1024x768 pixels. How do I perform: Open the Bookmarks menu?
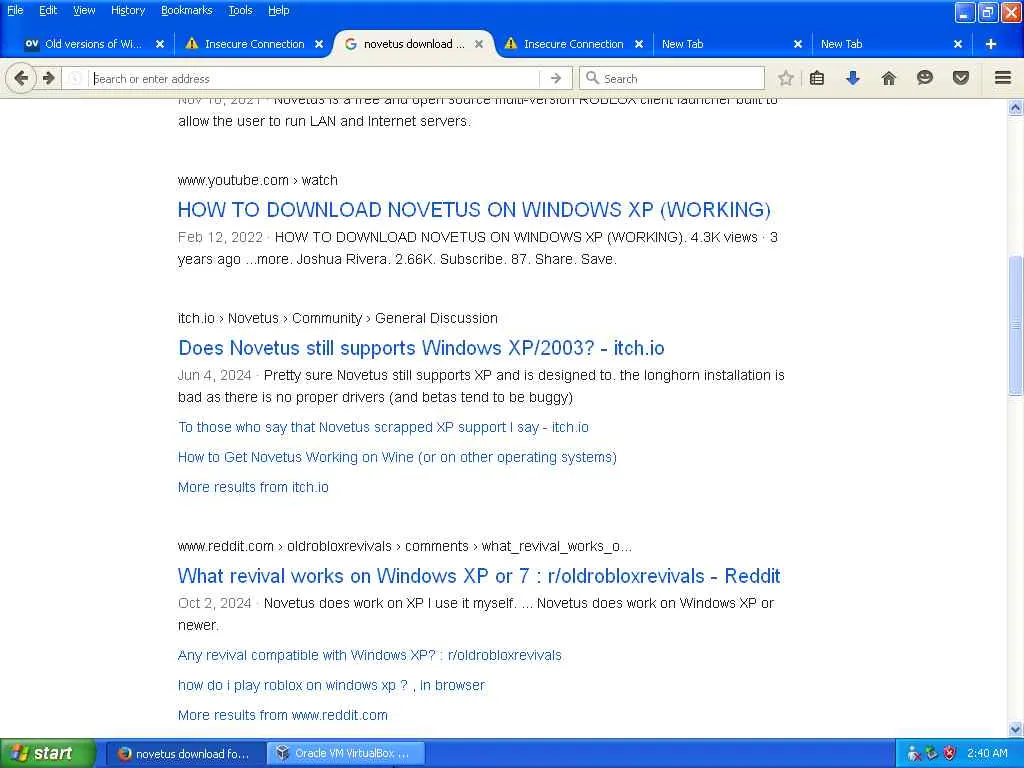(x=187, y=10)
